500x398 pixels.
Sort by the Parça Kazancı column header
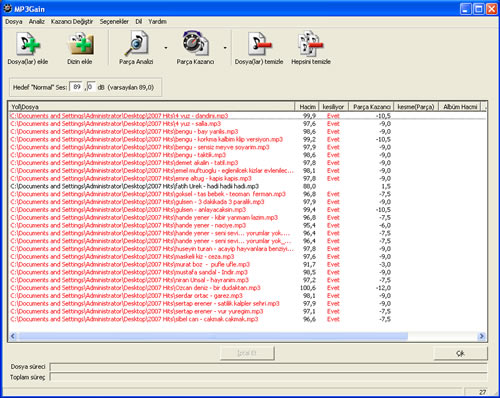[371, 107]
